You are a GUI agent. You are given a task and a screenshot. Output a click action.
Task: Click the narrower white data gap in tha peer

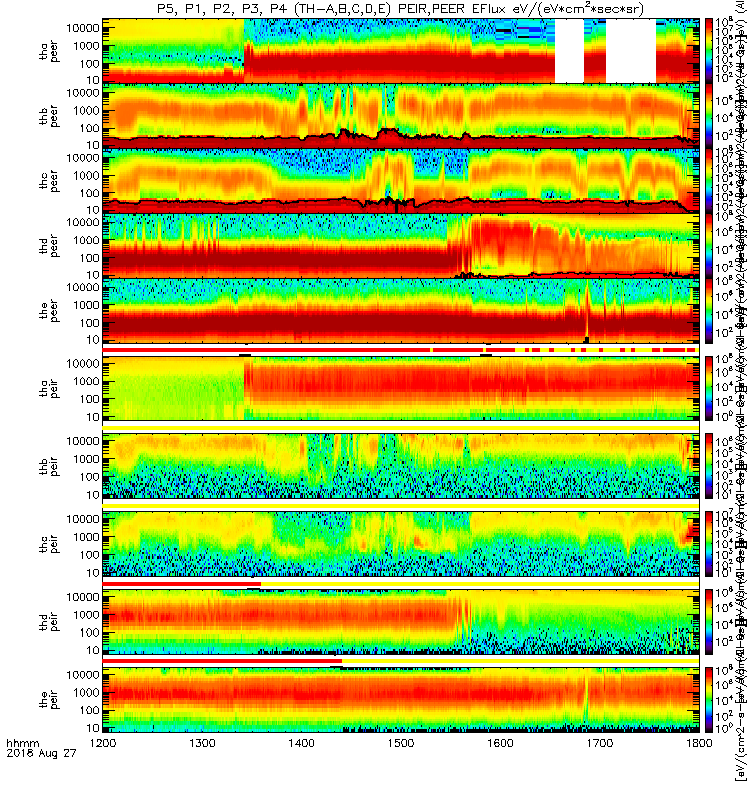(x=569, y=51)
